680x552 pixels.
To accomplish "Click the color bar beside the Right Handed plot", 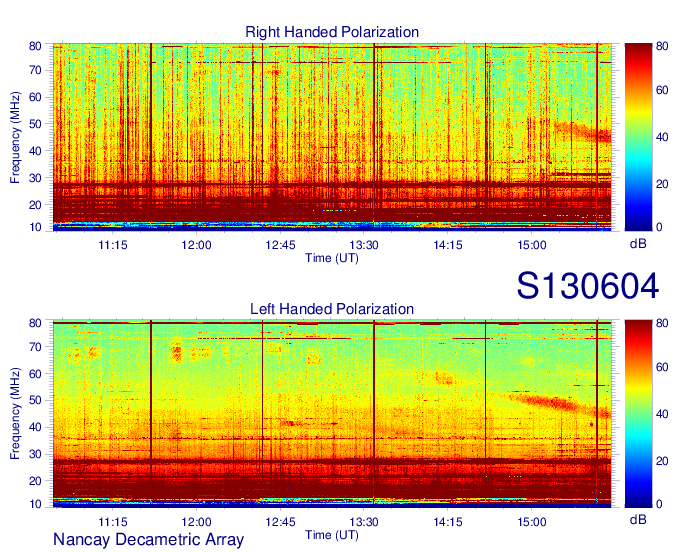I will [638, 137].
